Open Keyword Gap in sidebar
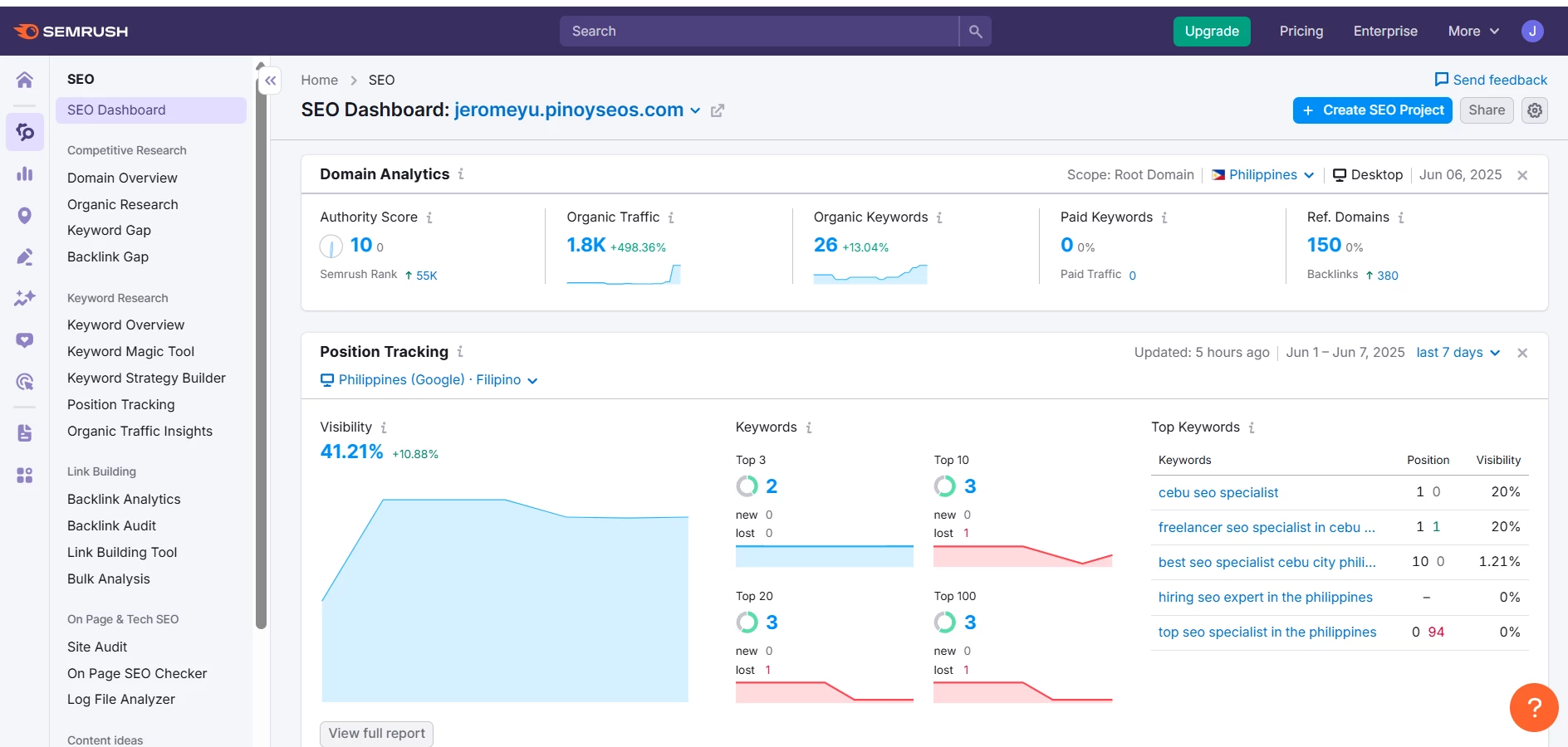The height and width of the screenshot is (747, 1568). 109,231
